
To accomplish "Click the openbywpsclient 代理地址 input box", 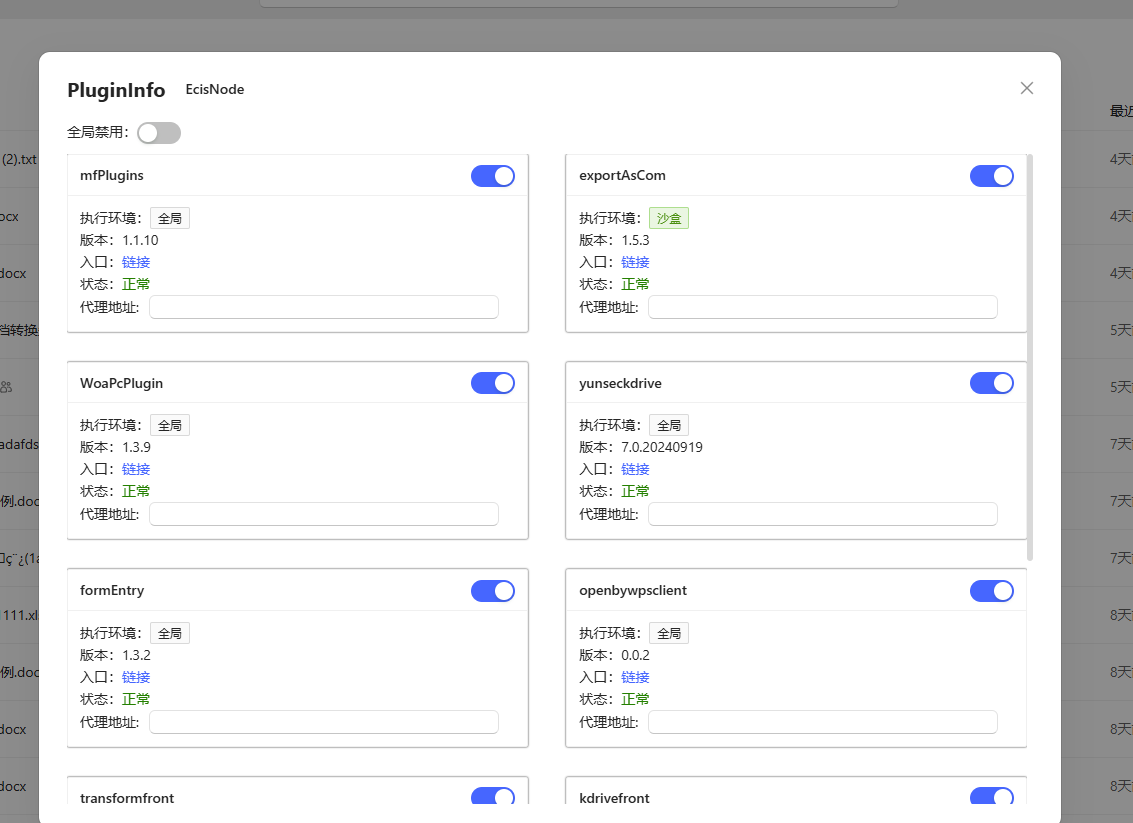I will coord(822,722).
